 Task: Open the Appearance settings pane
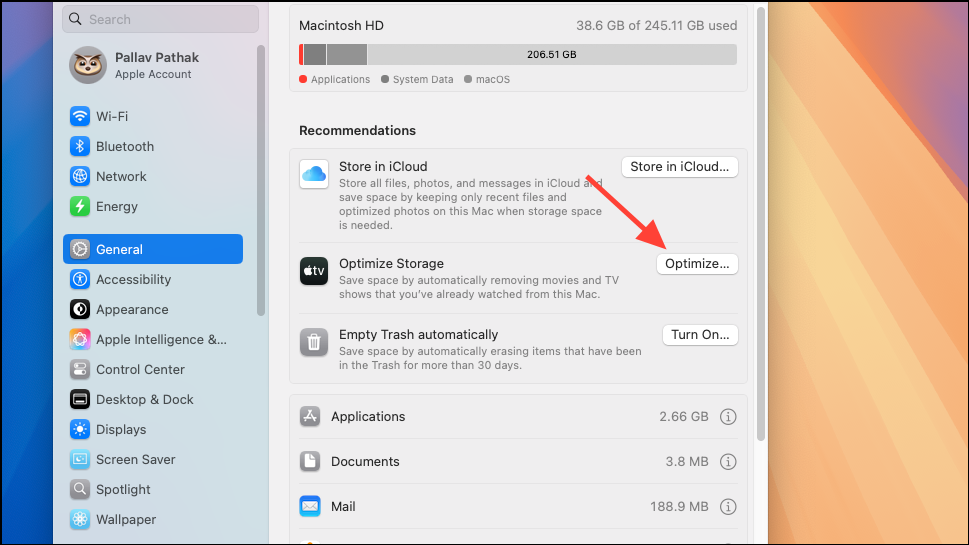tap(132, 309)
